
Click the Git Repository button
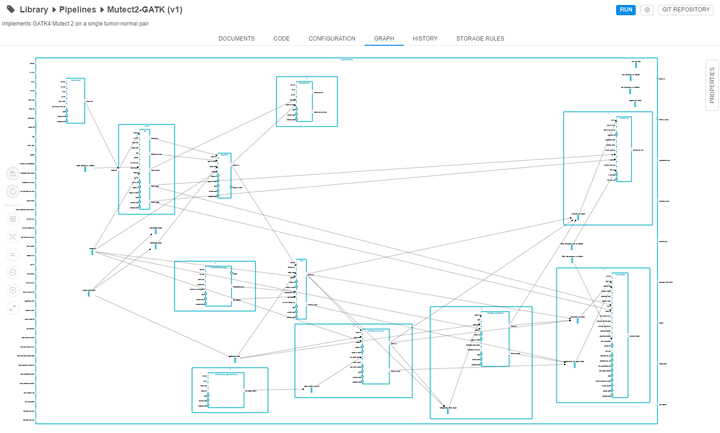point(685,9)
